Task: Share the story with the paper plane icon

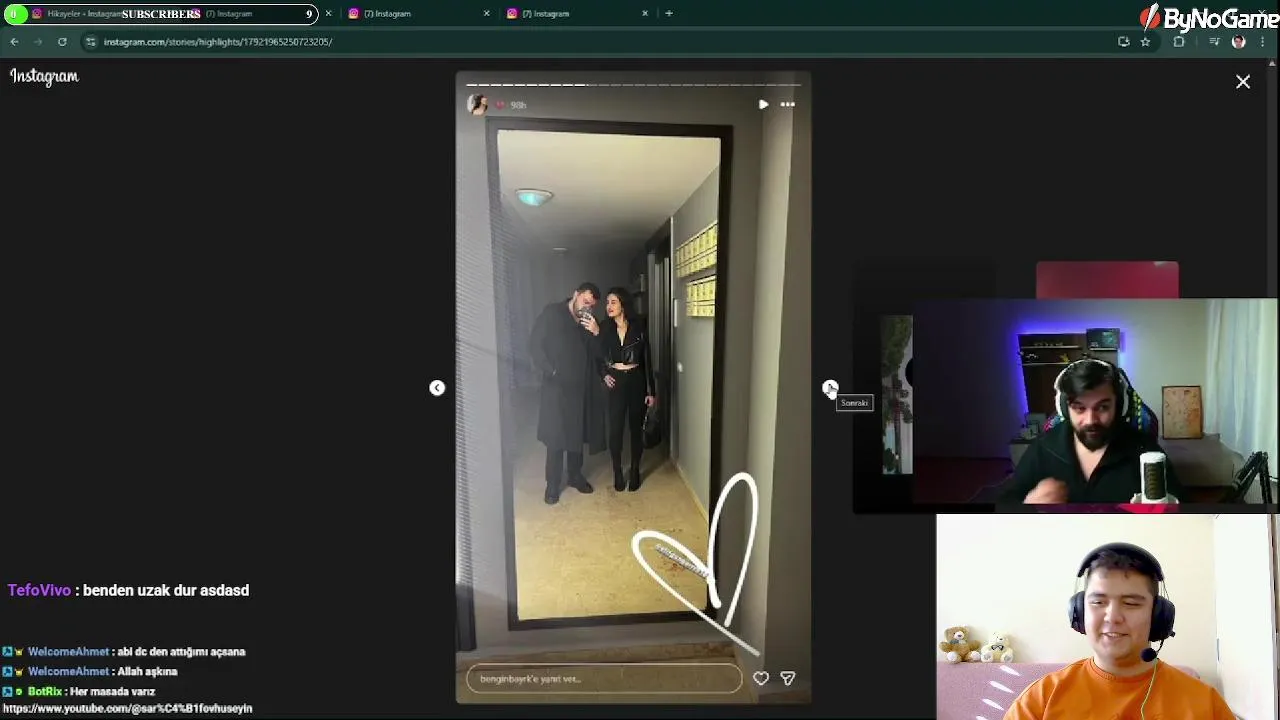Action: (x=788, y=679)
